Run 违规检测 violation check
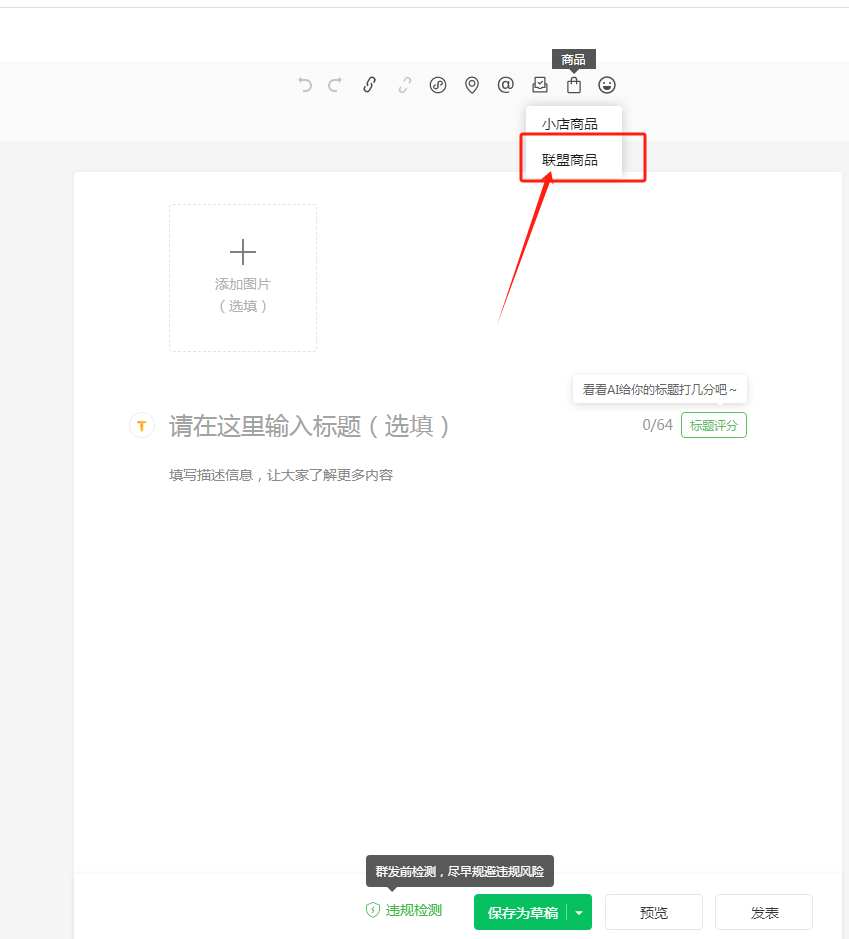The width and height of the screenshot is (849, 939). pos(404,912)
